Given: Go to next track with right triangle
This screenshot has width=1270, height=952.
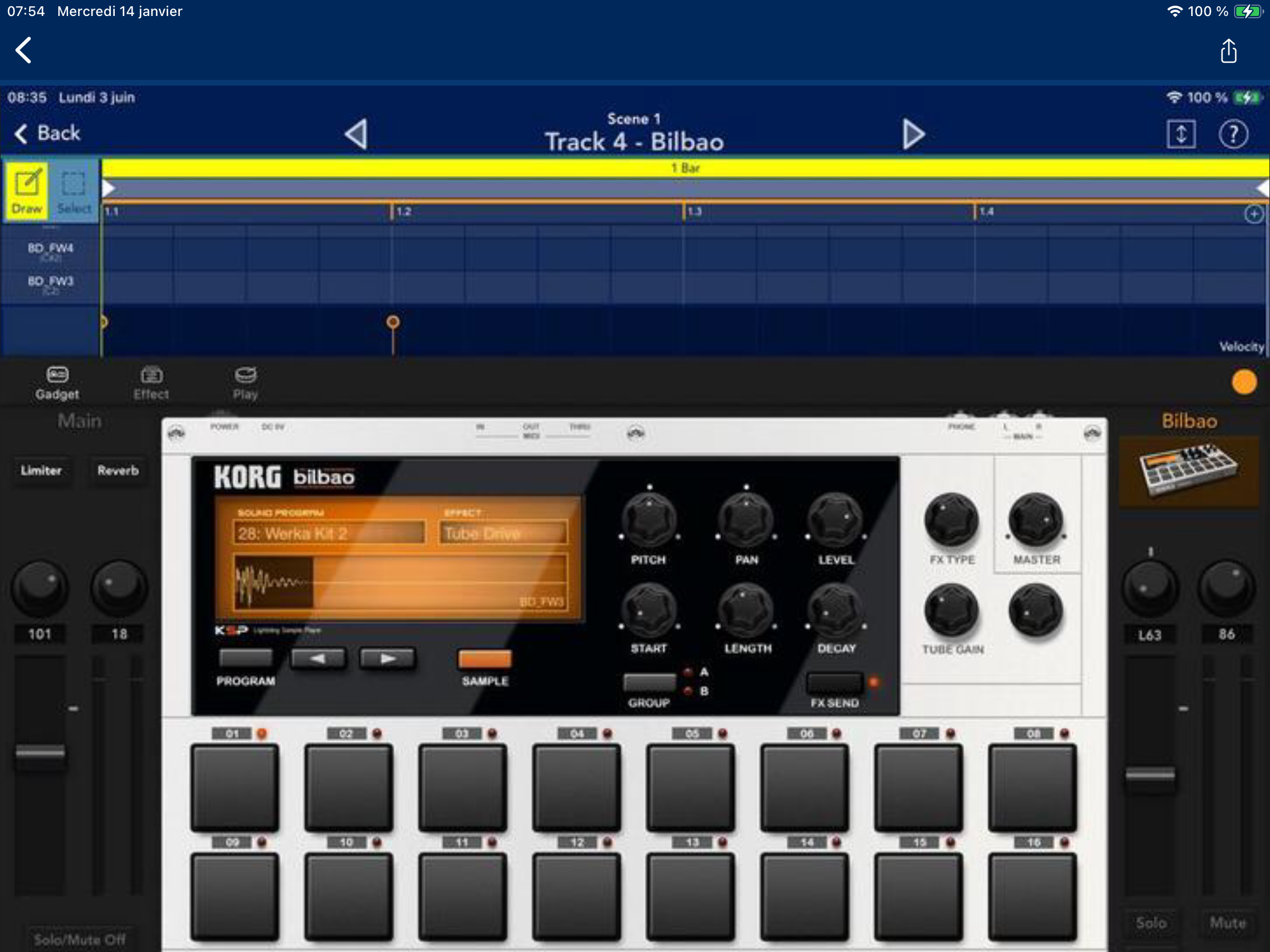Looking at the screenshot, I should (913, 134).
